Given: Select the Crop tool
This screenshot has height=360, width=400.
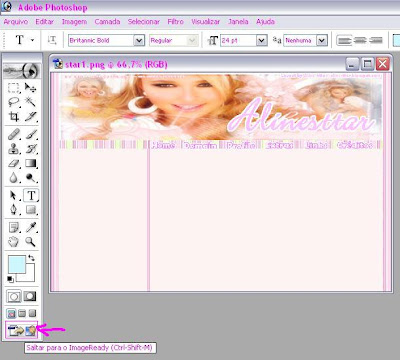Looking at the screenshot, I should point(13,116).
